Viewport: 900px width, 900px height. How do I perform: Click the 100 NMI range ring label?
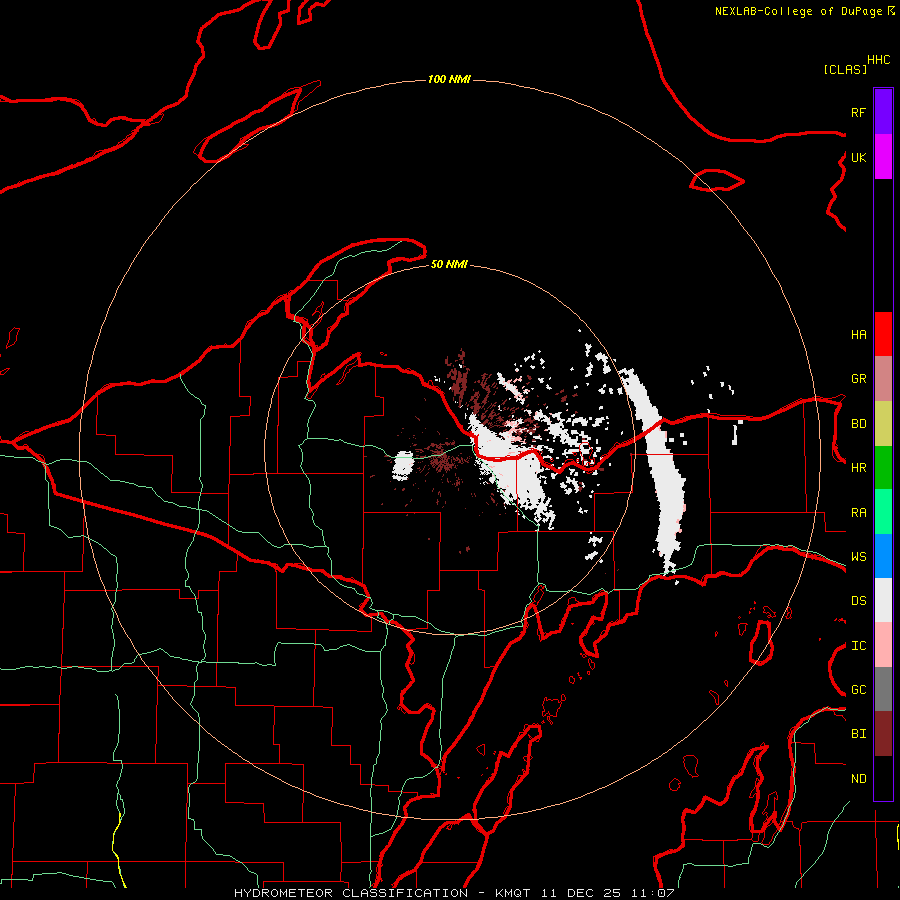449,79
